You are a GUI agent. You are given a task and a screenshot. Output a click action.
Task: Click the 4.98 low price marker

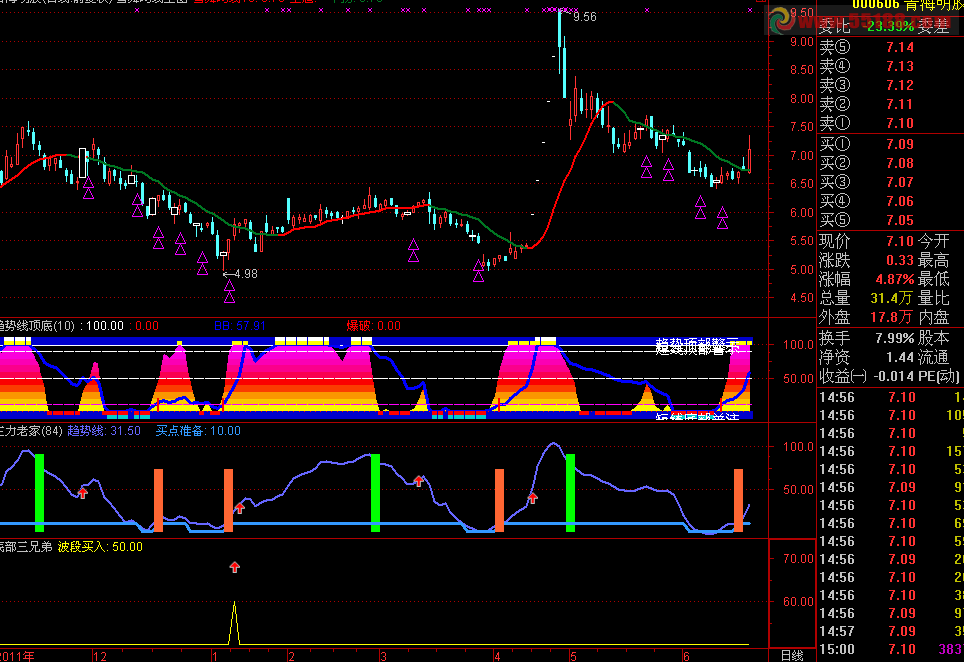pyautogui.click(x=243, y=273)
